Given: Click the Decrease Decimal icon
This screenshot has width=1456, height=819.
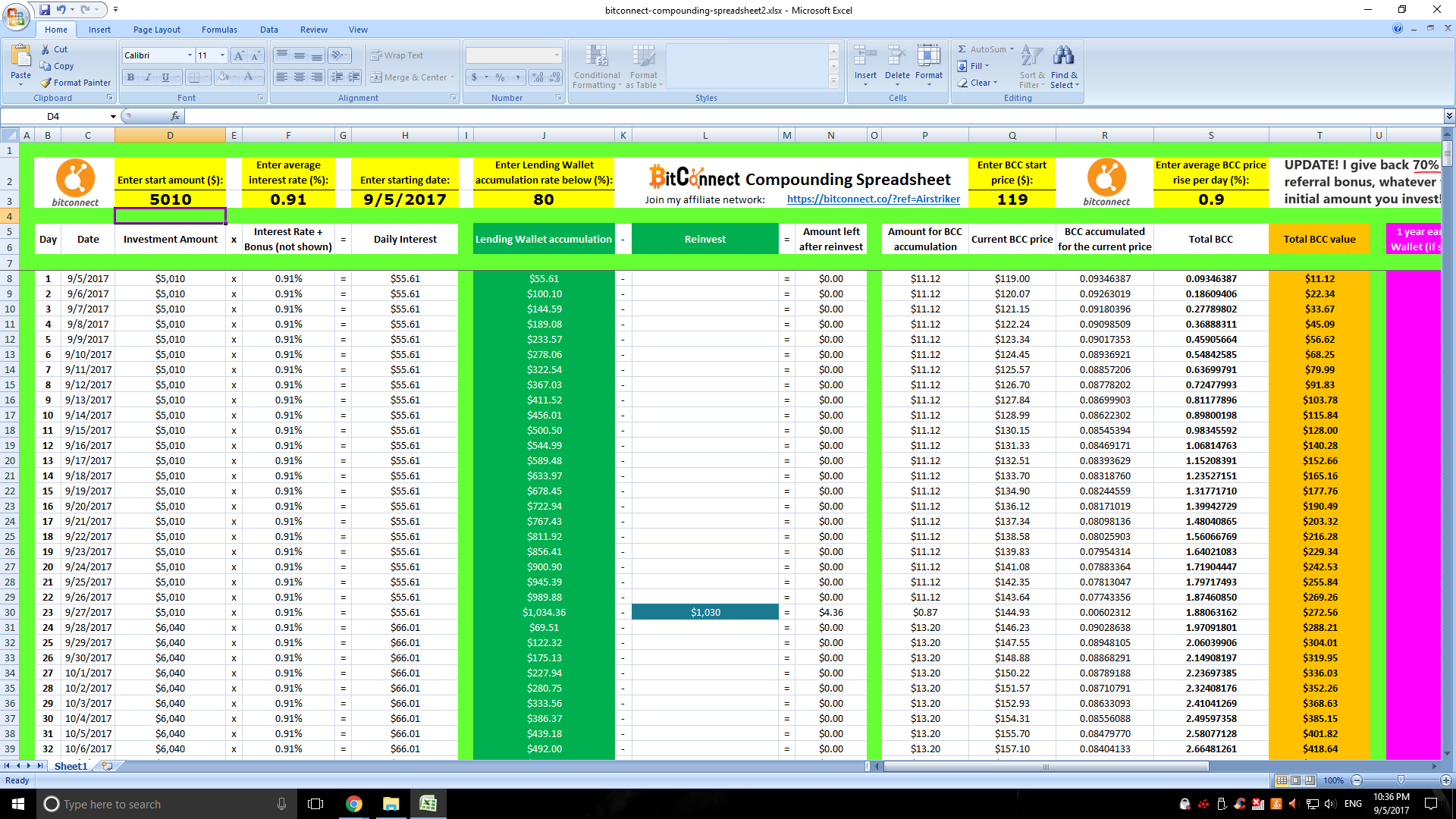Looking at the screenshot, I should [554, 77].
